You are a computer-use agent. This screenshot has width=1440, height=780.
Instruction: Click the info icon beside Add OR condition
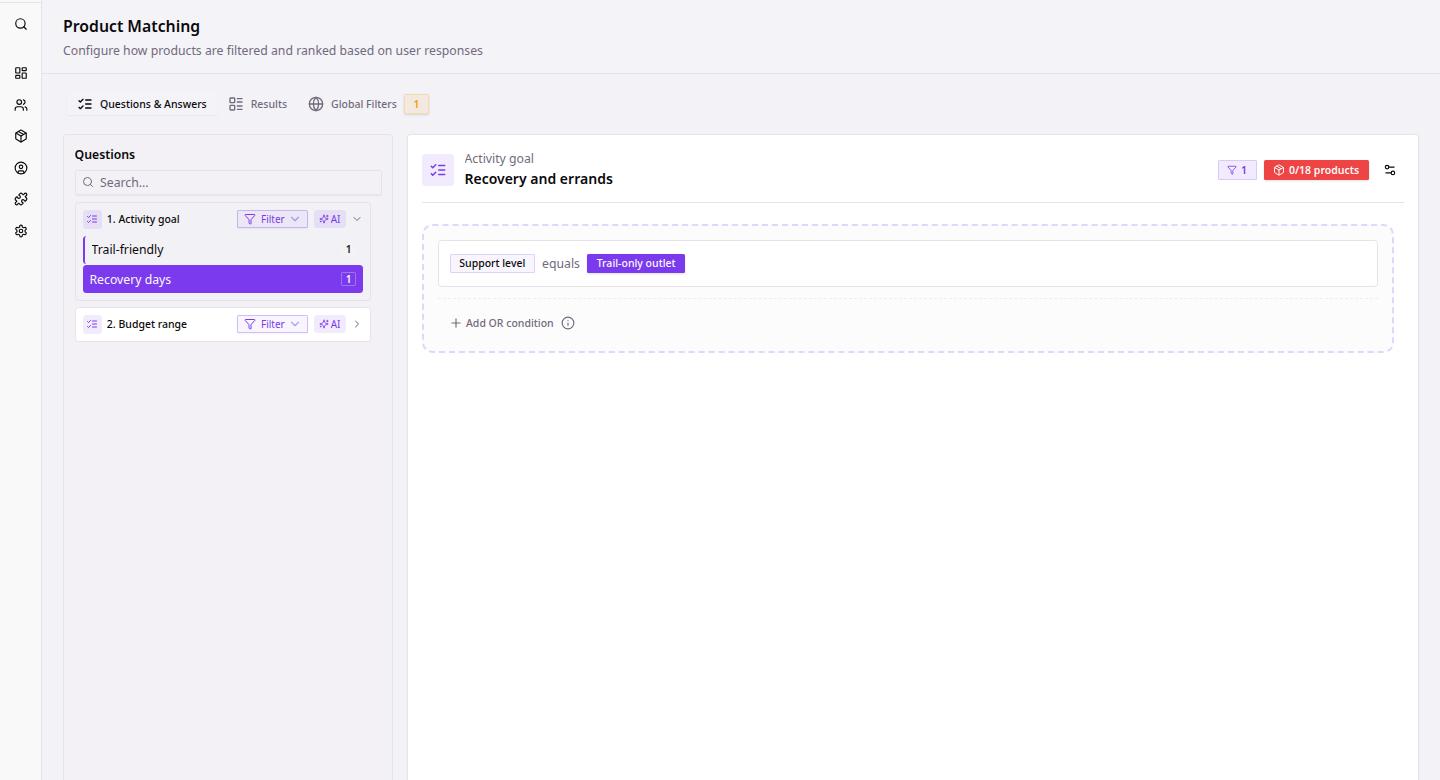click(x=568, y=323)
